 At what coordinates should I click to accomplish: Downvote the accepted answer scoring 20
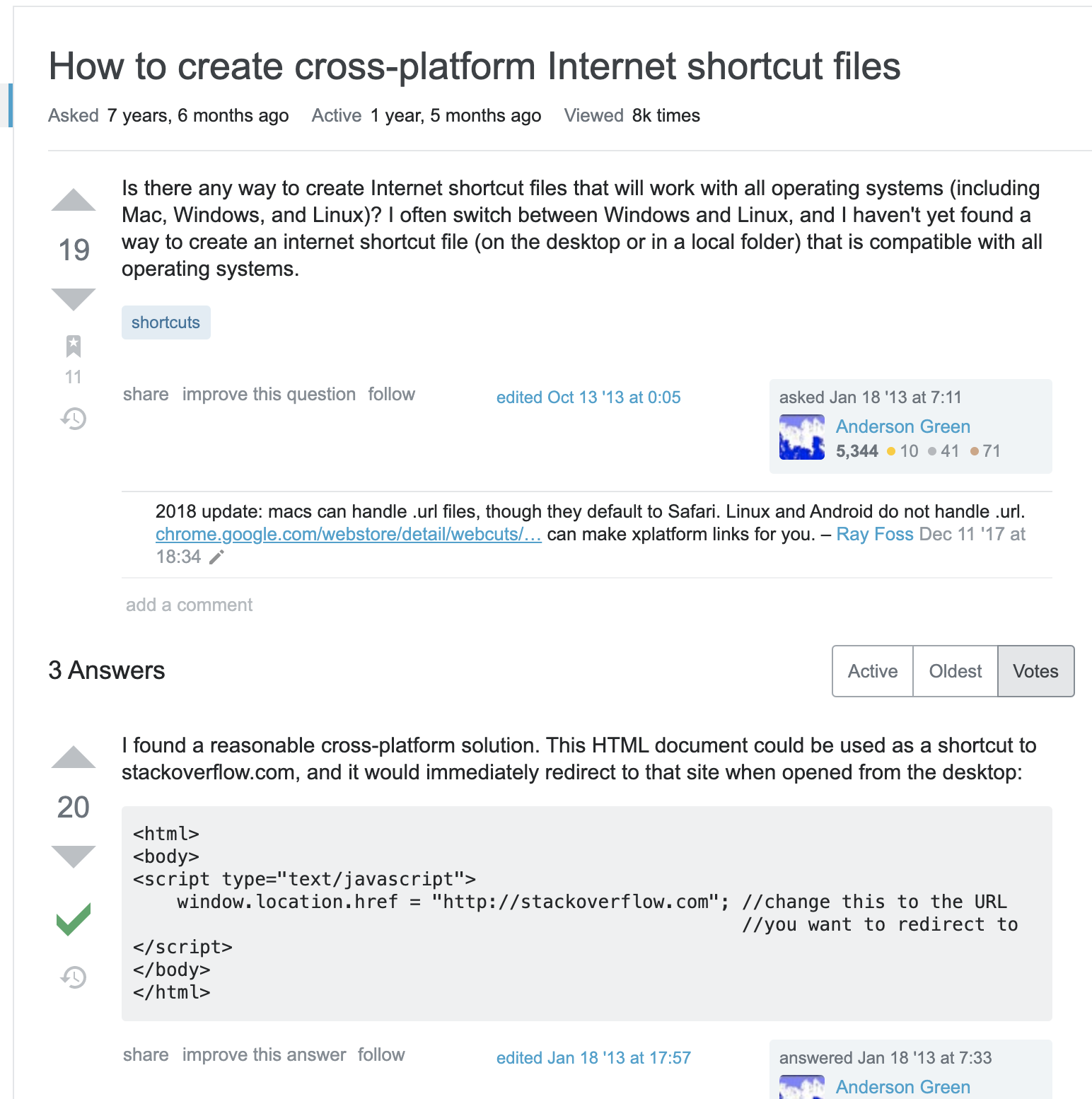coord(74,856)
